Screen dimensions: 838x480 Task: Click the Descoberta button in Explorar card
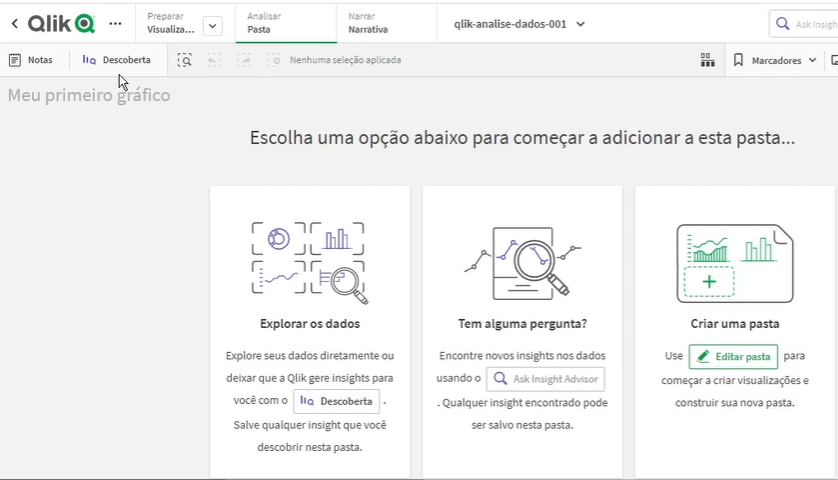(337, 401)
